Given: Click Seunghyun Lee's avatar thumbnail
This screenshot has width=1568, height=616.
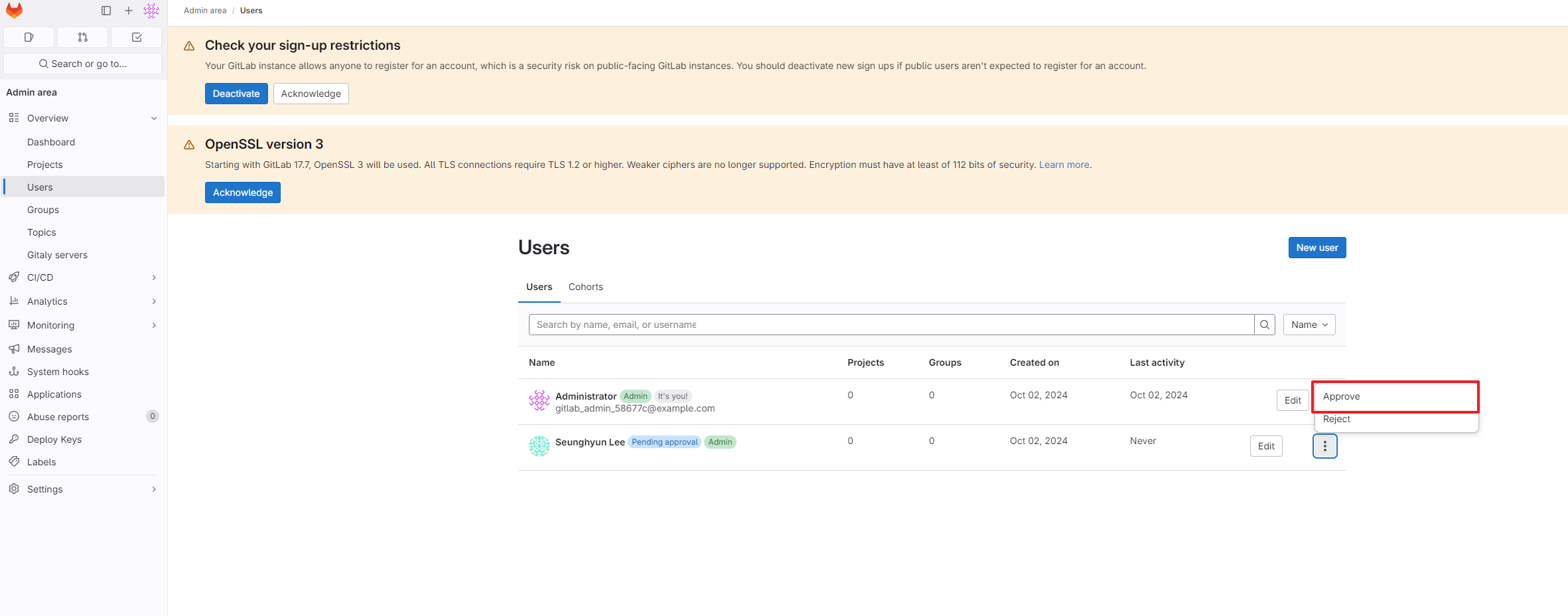Looking at the screenshot, I should coord(539,446).
